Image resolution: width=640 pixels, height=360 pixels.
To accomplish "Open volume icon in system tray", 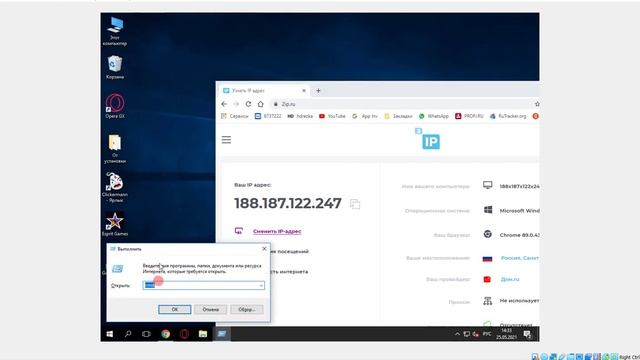I will coord(476,334).
